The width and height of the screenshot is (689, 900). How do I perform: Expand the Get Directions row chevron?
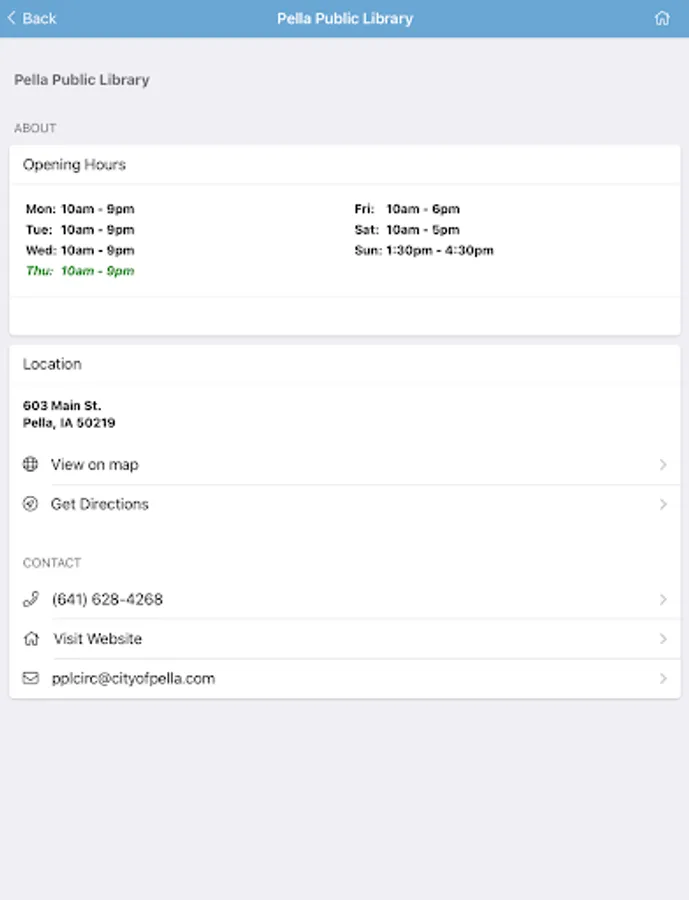[x=663, y=504]
